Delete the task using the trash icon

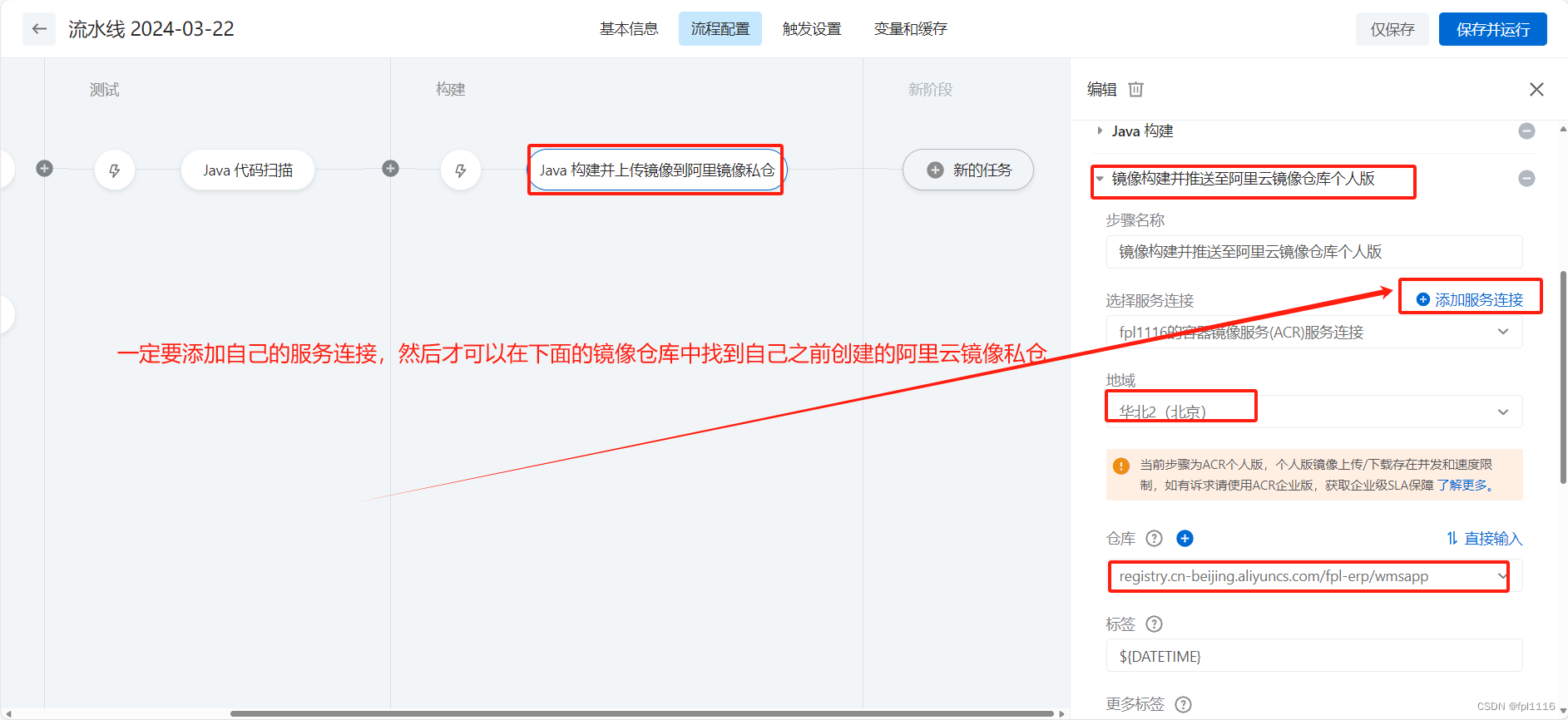[x=1136, y=89]
